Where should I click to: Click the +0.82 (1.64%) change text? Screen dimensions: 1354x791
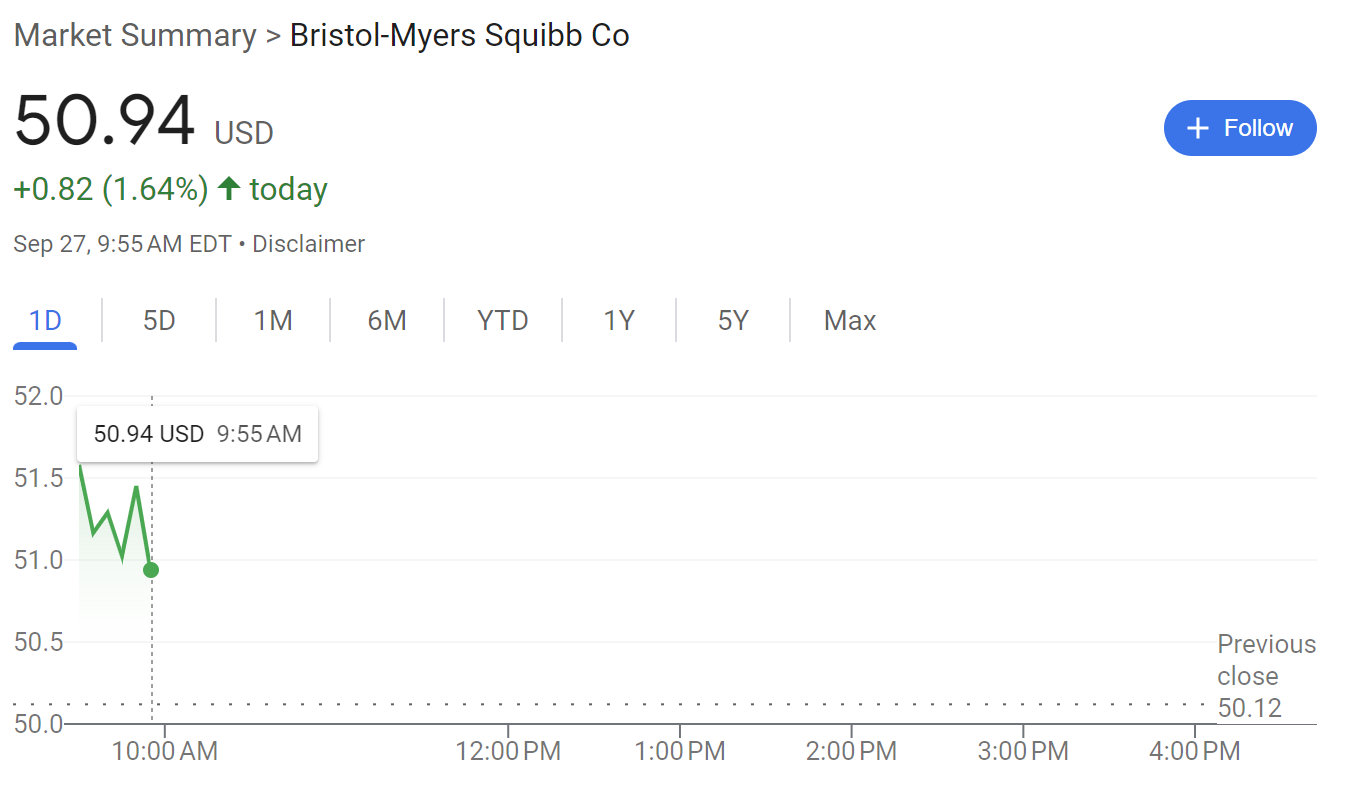(x=110, y=189)
